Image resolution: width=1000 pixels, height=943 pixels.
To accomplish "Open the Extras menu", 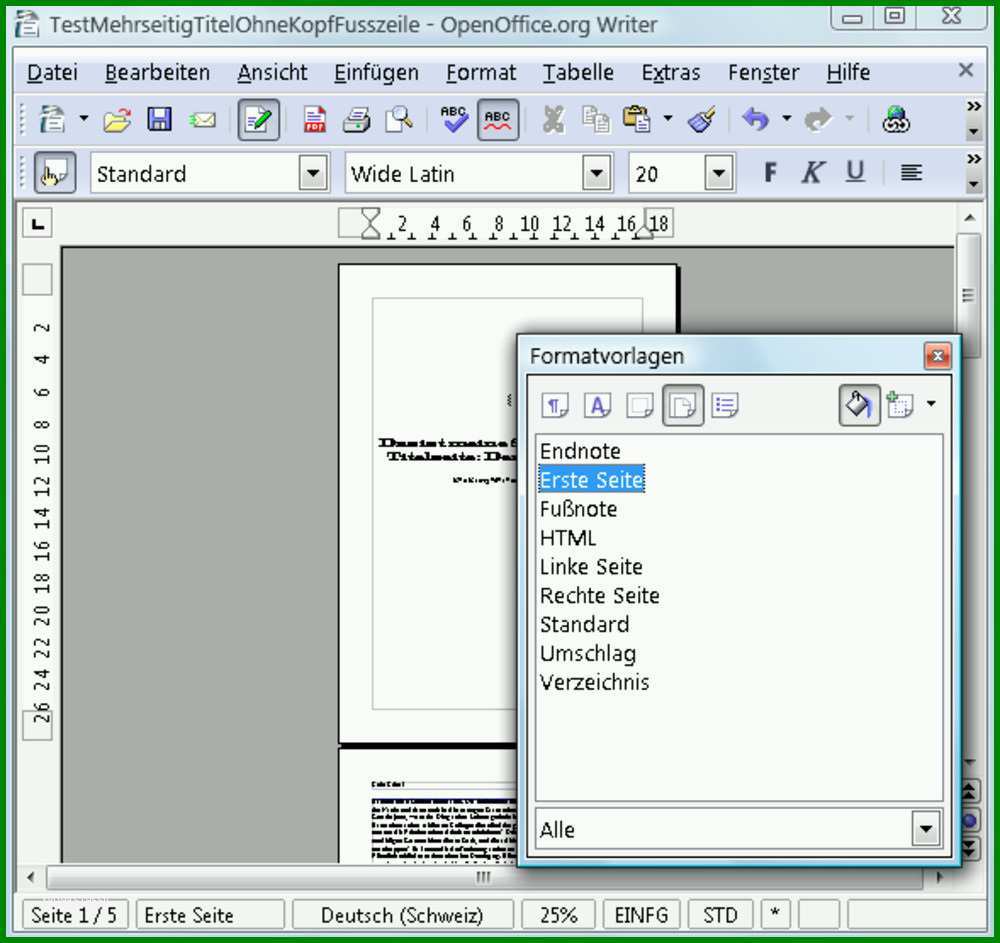I will point(671,73).
